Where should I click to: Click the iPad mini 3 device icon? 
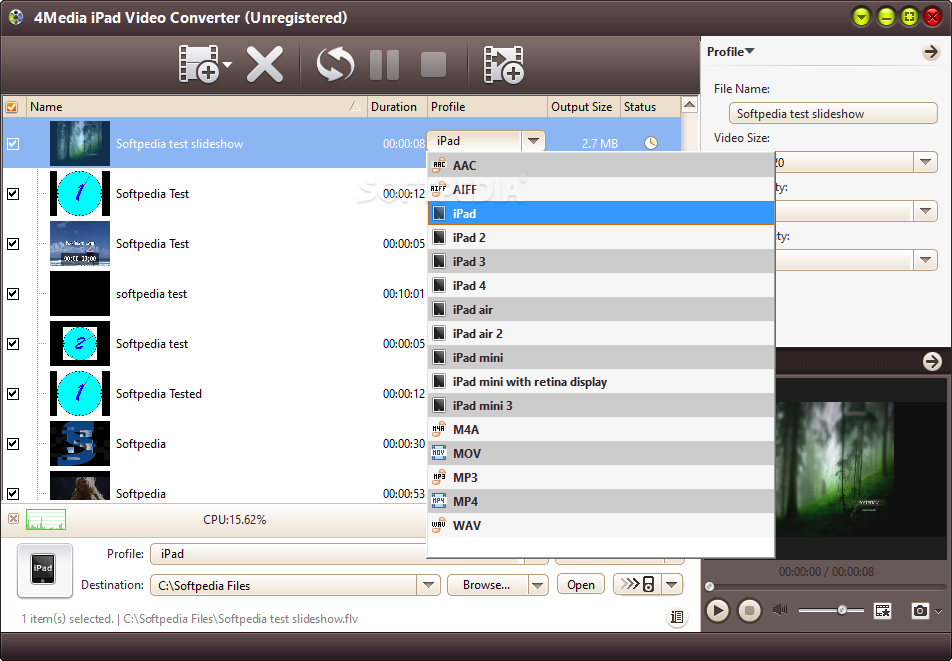point(439,405)
